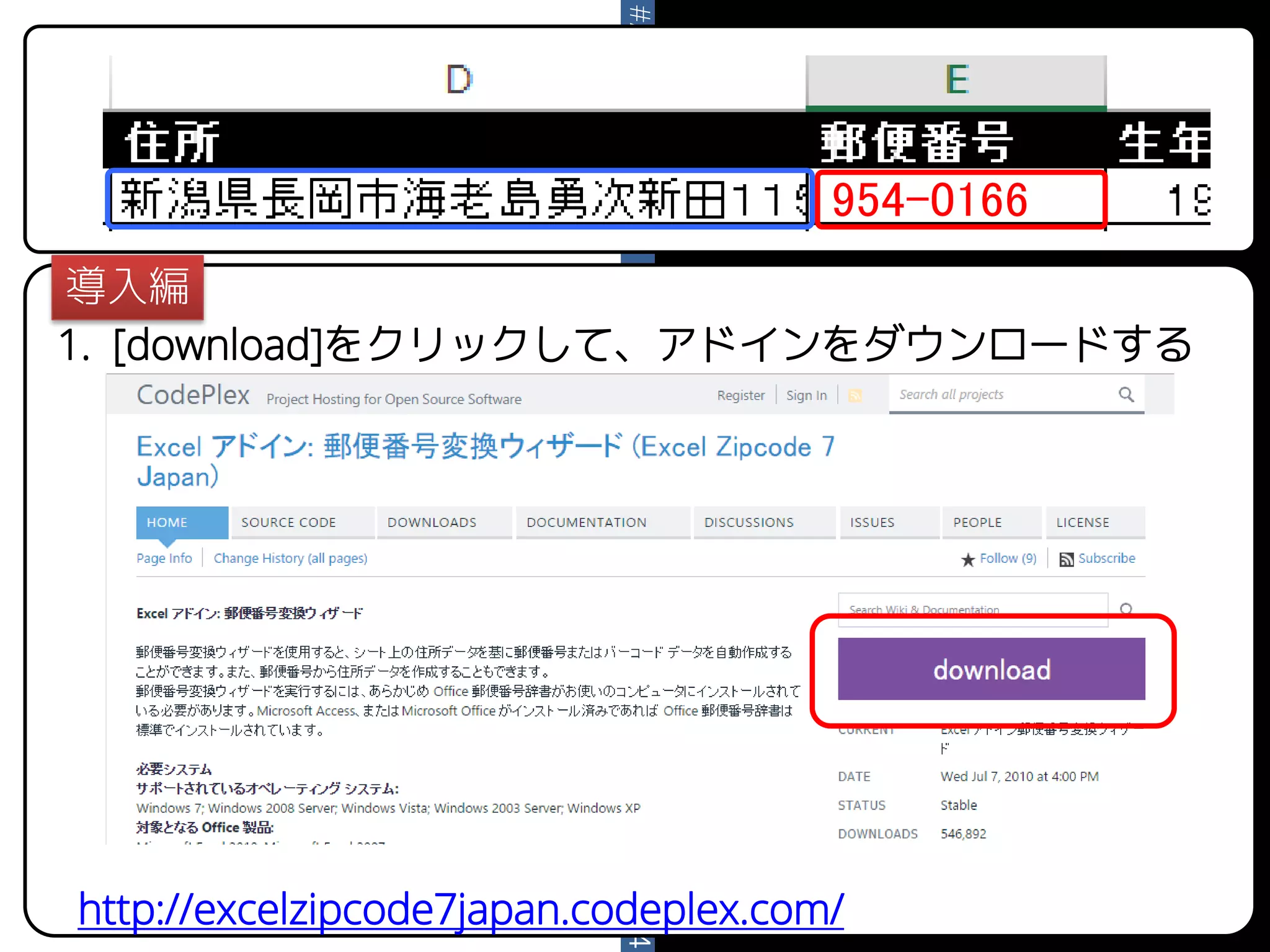1270x952 pixels.
Task: Open the HOME tab
Action: (182, 522)
